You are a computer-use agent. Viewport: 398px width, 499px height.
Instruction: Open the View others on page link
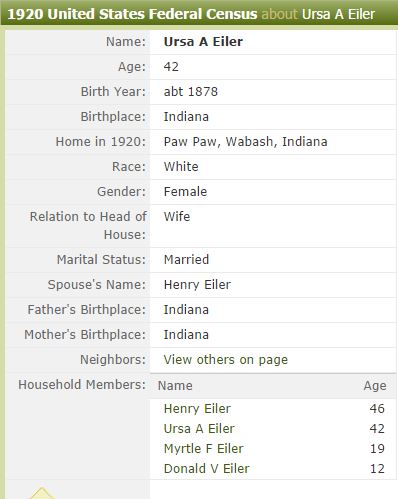click(226, 360)
